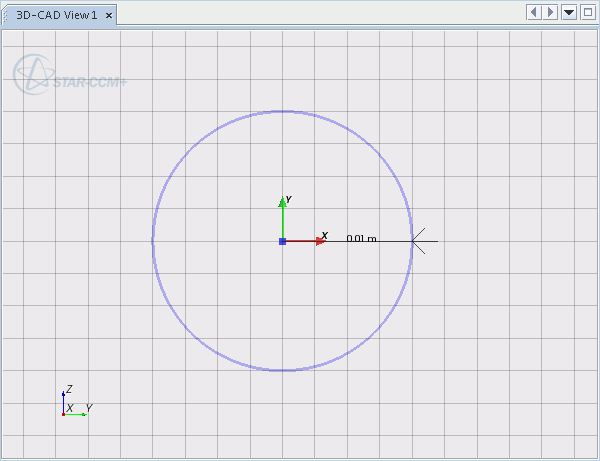
Task: Click the Y label above sketch origin
Action: (x=288, y=199)
